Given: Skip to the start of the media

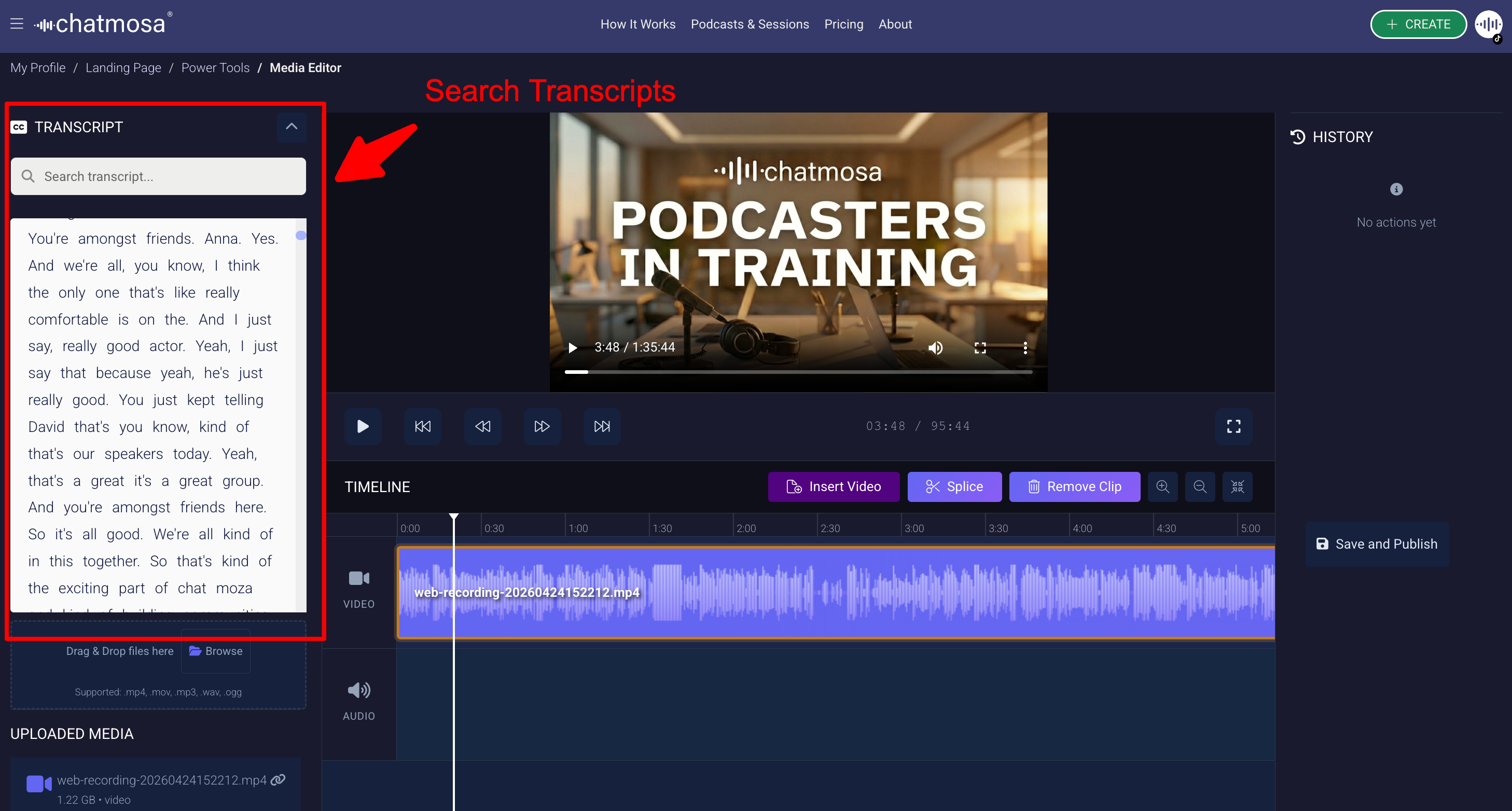Looking at the screenshot, I should 423,426.
